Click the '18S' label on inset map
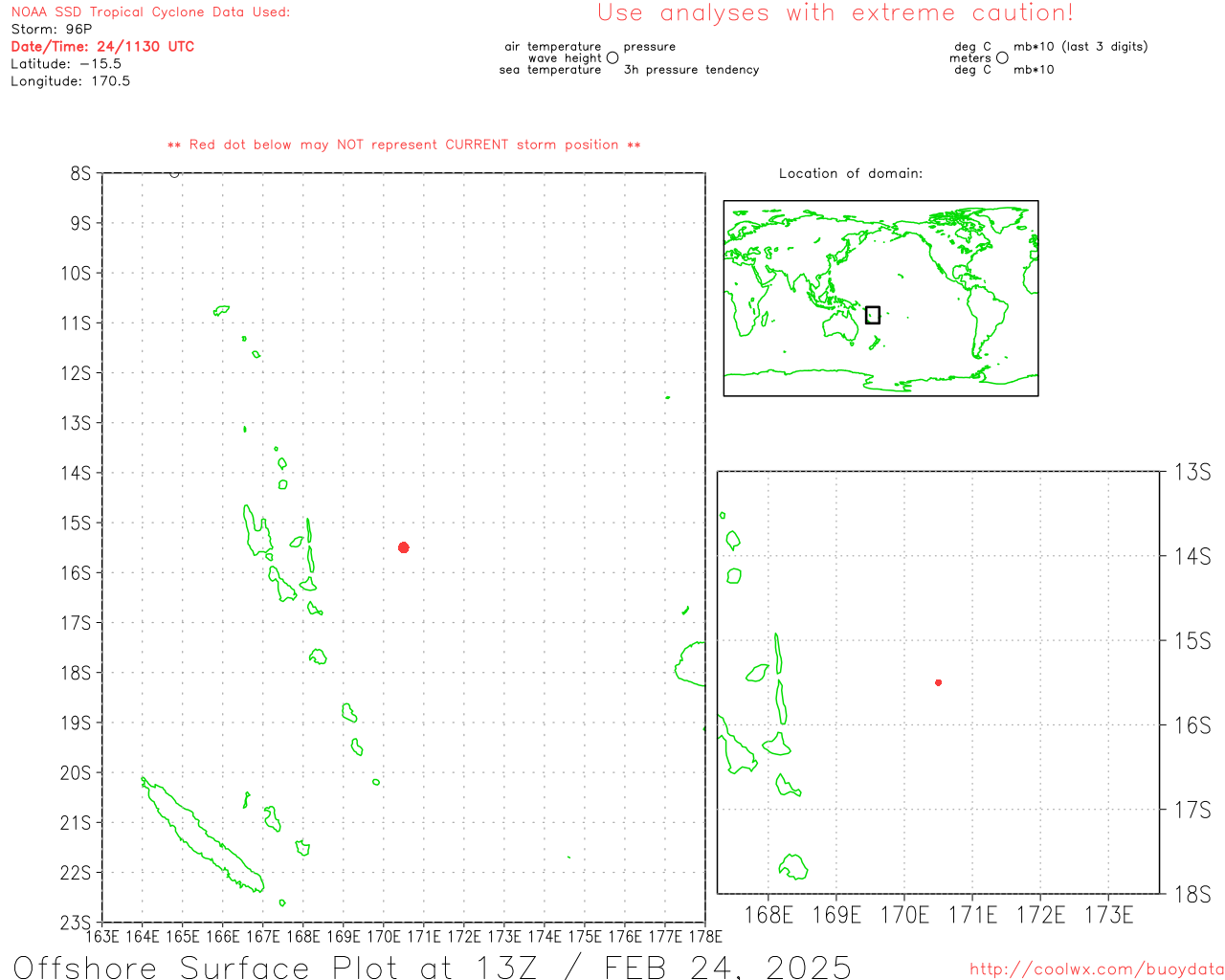1225x980 pixels. tap(1192, 895)
